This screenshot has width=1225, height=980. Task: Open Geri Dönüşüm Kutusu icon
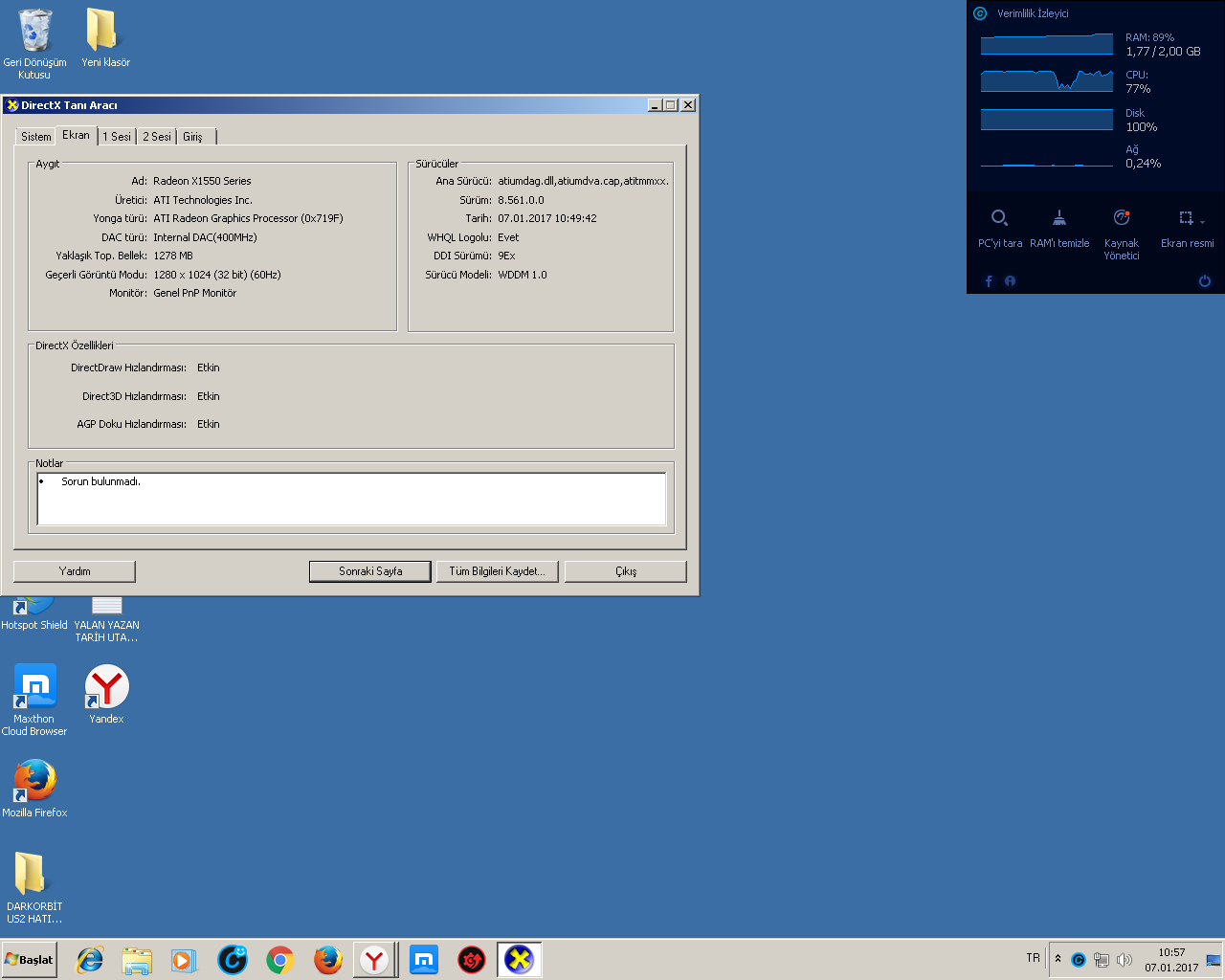point(34,44)
